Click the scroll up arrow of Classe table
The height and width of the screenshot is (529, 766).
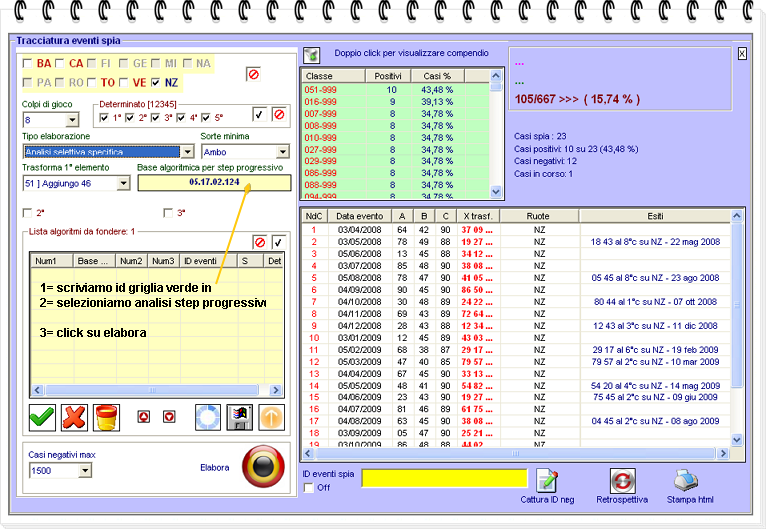[x=496, y=76]
